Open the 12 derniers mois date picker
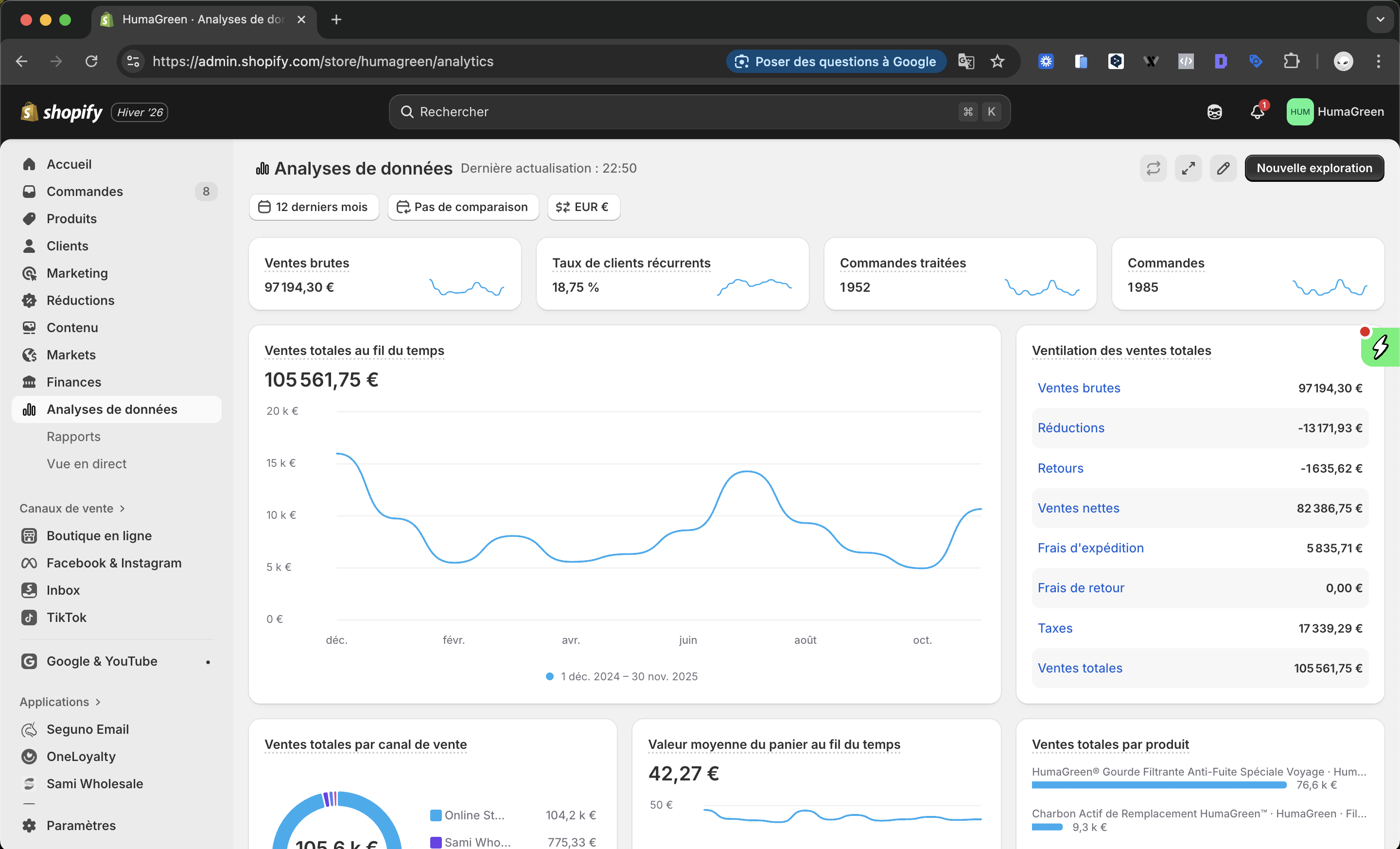This screenshot has width=1400, height=849. (x=314, y=207)
